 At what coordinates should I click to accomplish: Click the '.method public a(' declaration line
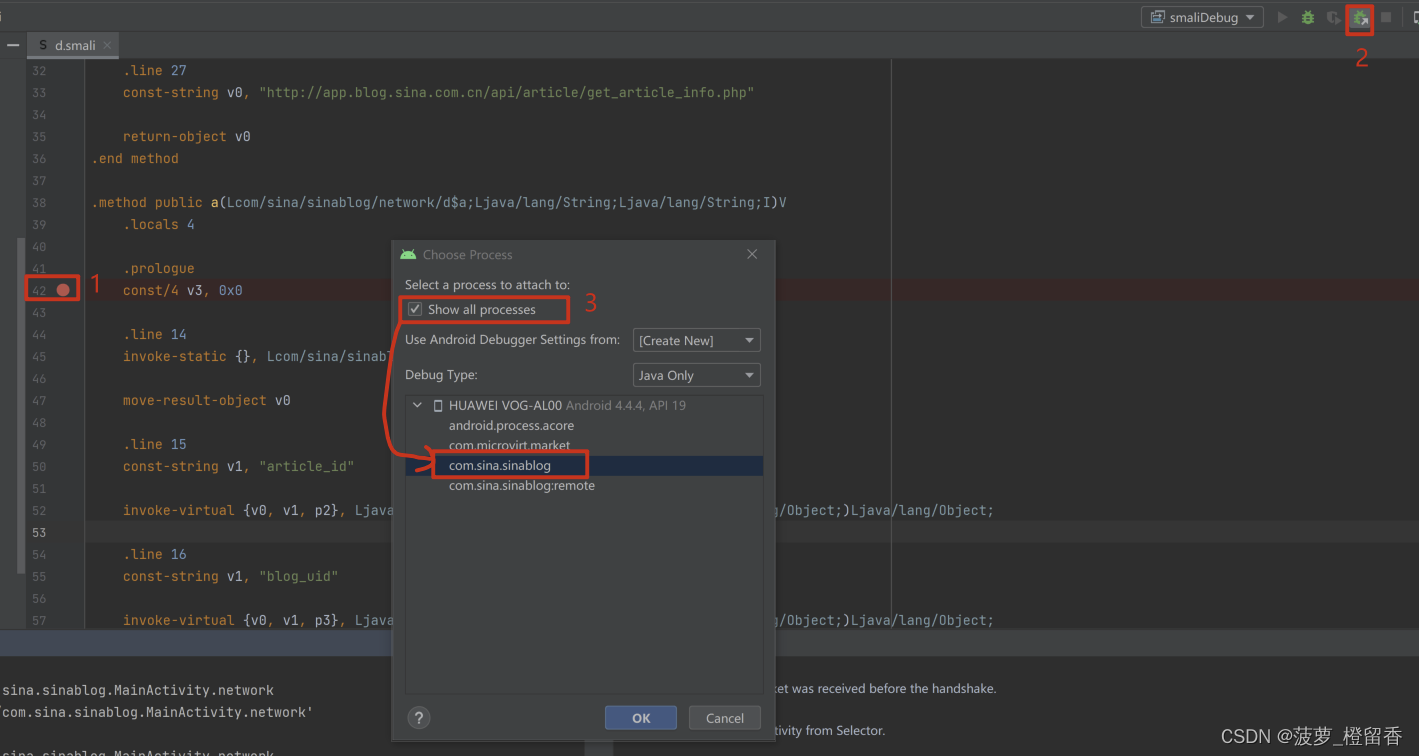coord(439,203)
